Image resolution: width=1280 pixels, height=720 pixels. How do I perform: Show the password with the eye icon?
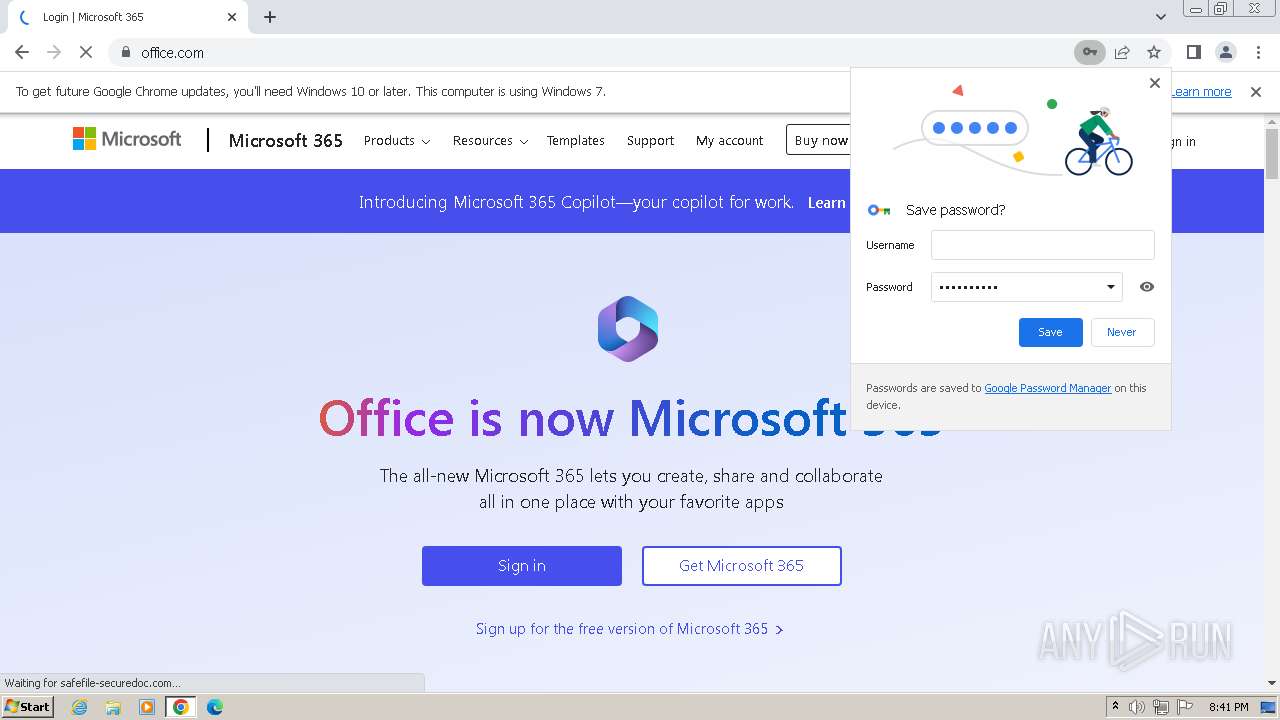(1147, 287)
